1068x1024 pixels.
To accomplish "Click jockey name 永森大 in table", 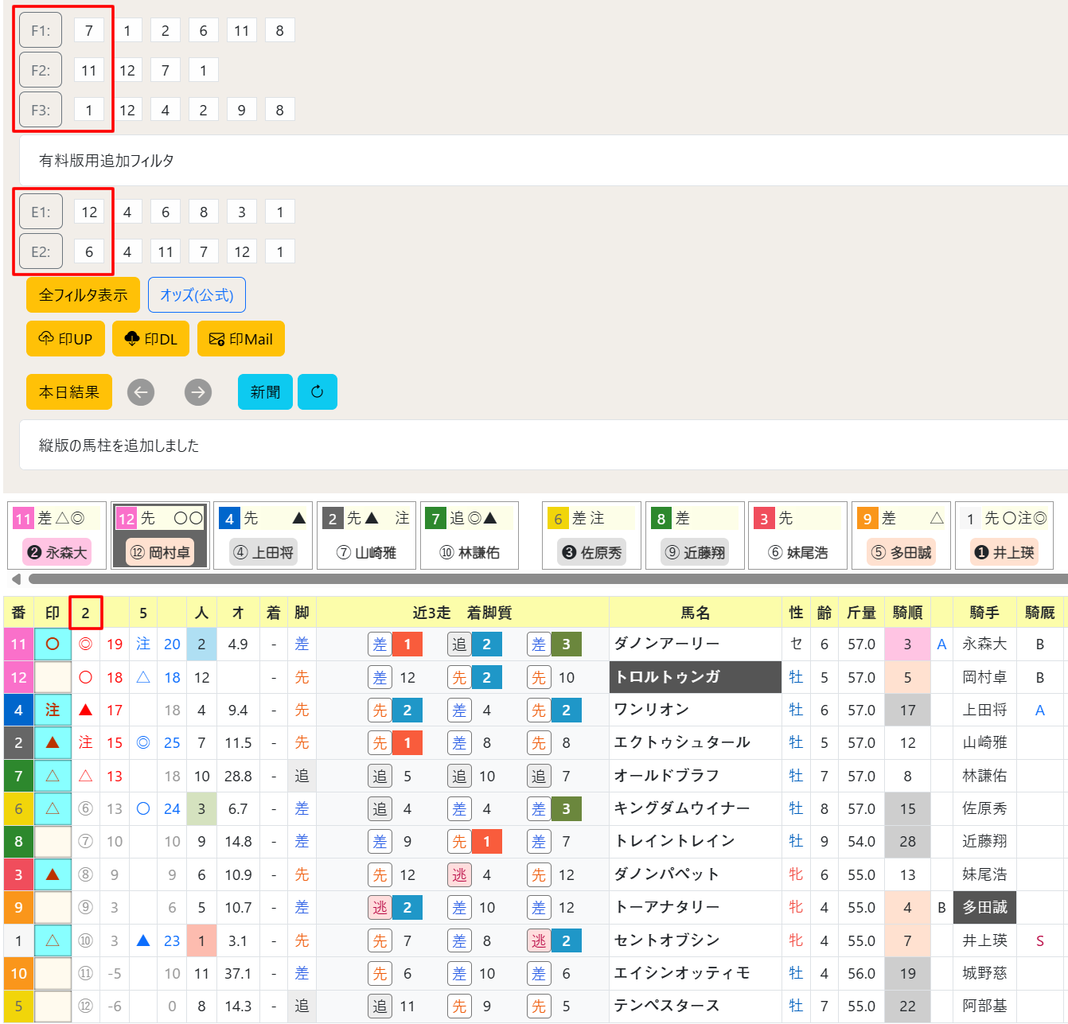I will pos(984,644).
